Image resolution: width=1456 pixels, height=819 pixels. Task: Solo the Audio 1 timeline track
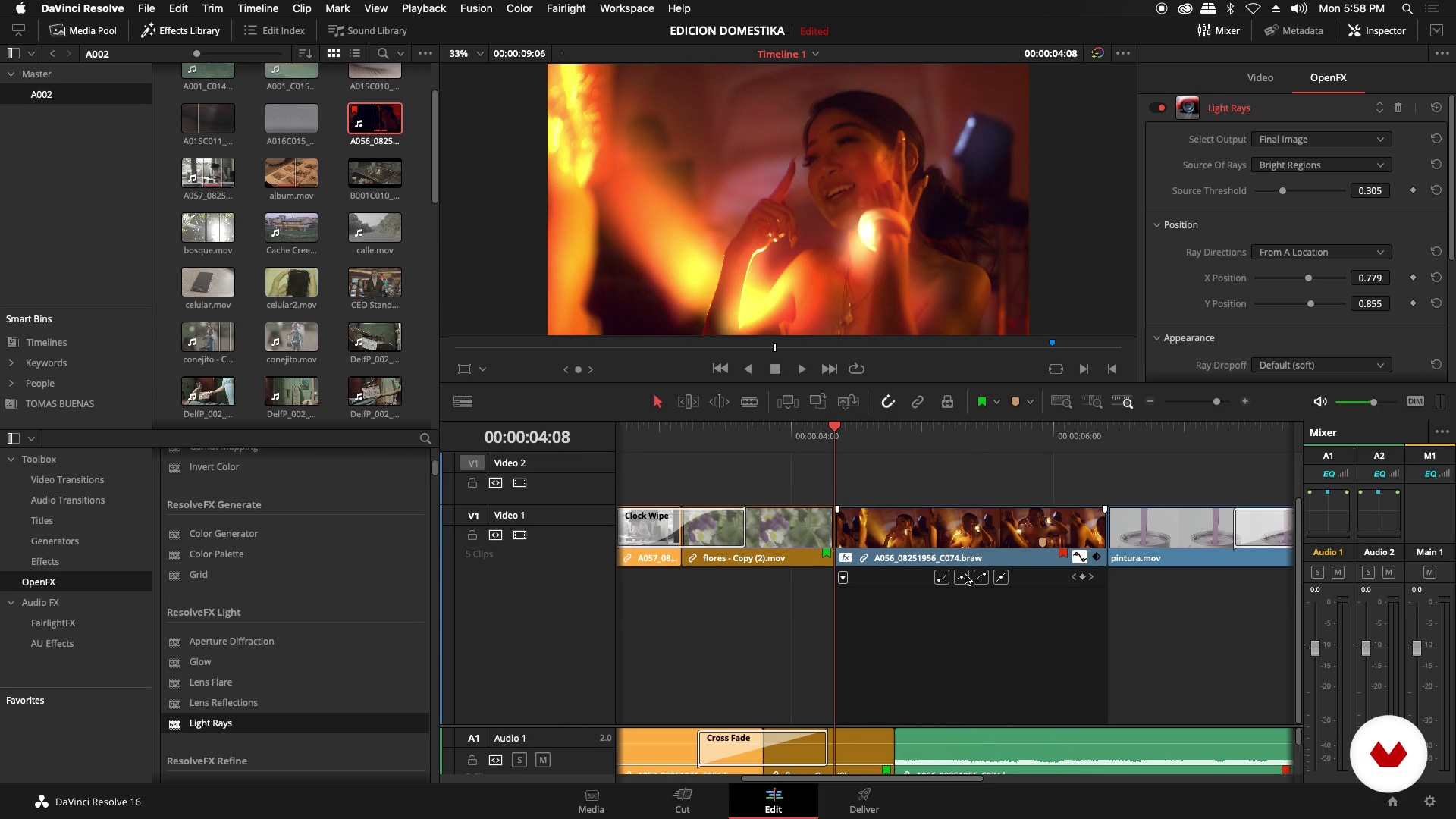[x=519, y=760]
